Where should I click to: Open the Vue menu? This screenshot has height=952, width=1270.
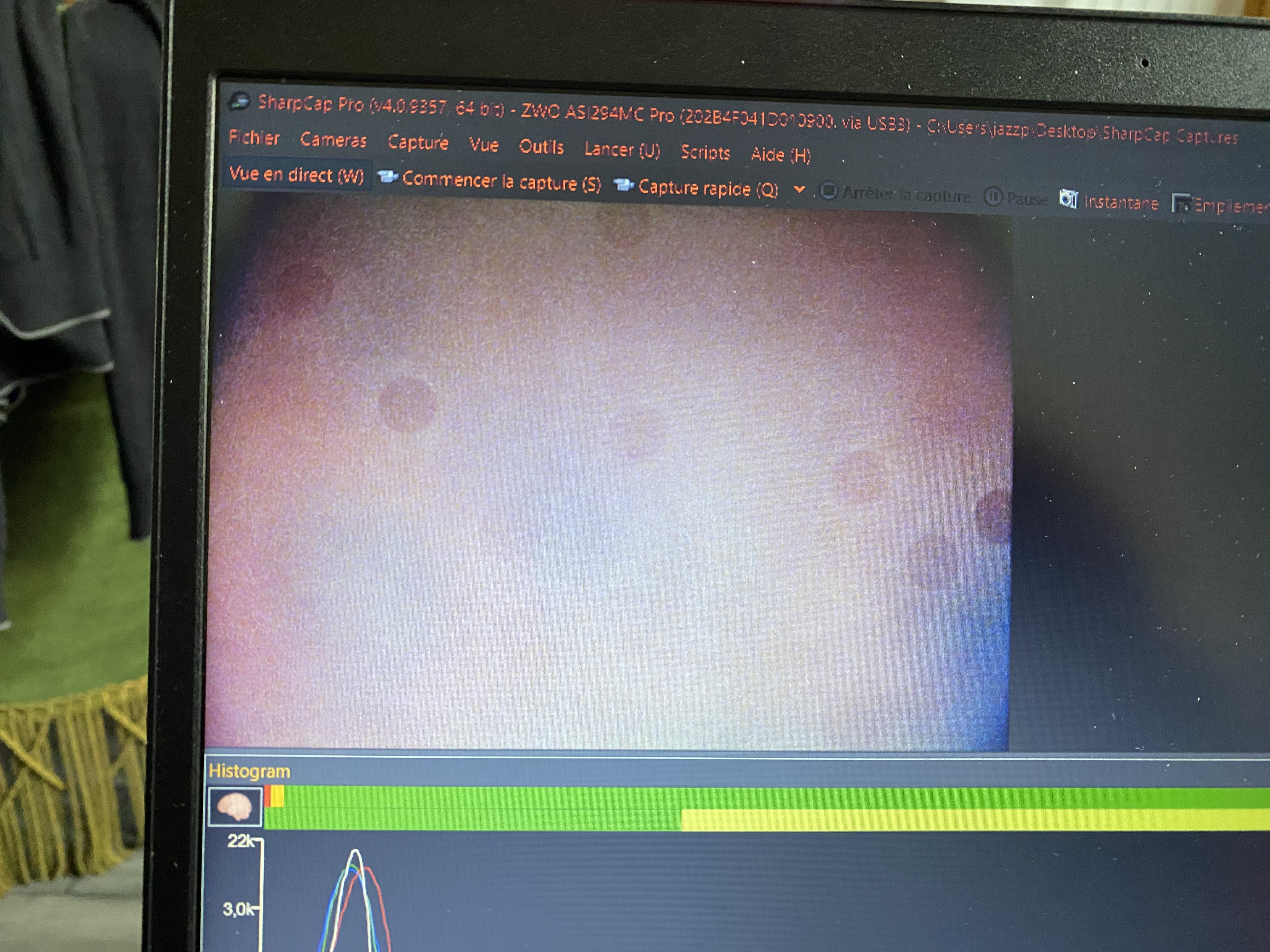coord(483,145)
